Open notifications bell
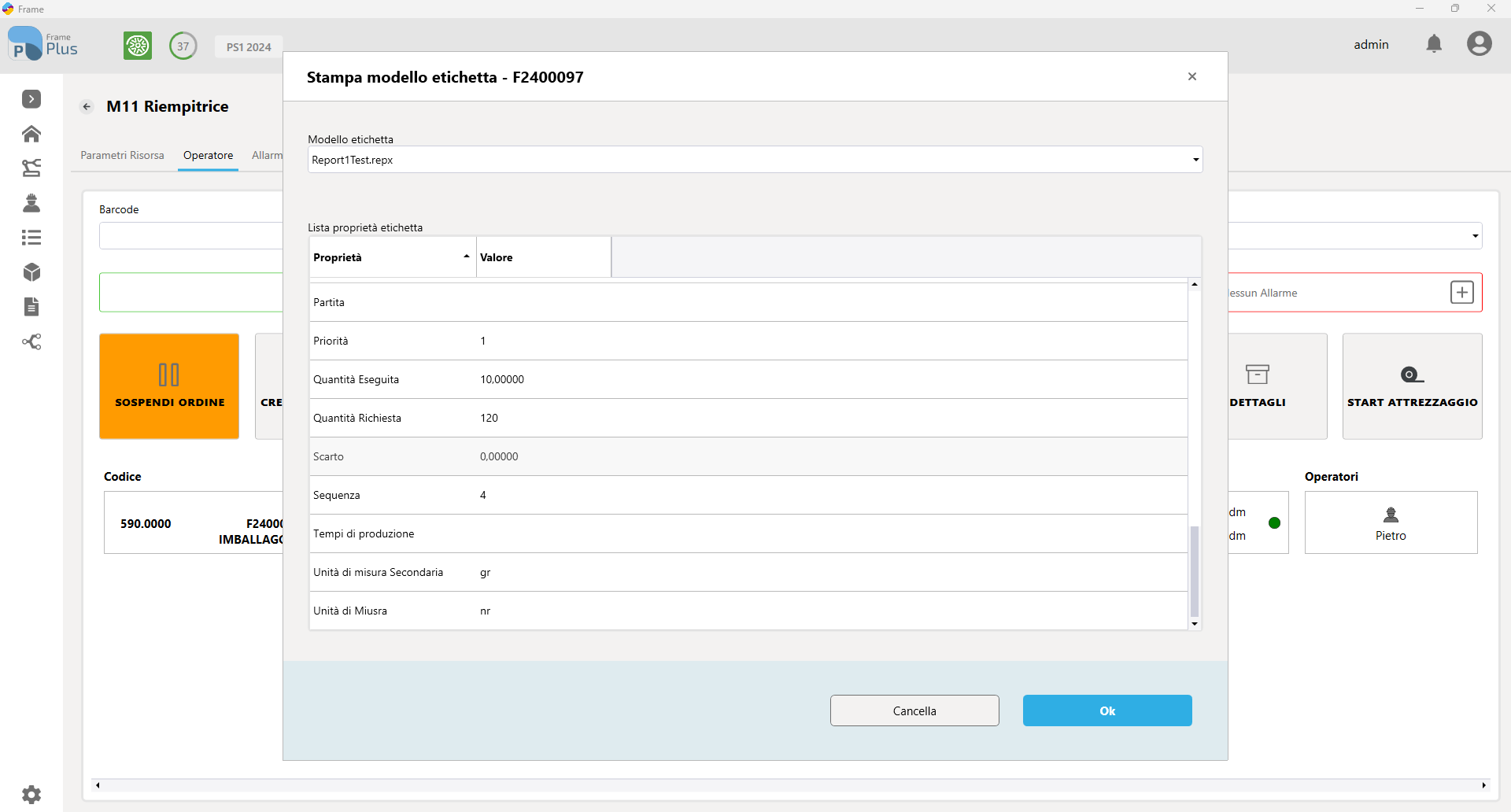Image resolution: width=1511 pixels, height=812 pixels. [1435, 44]
